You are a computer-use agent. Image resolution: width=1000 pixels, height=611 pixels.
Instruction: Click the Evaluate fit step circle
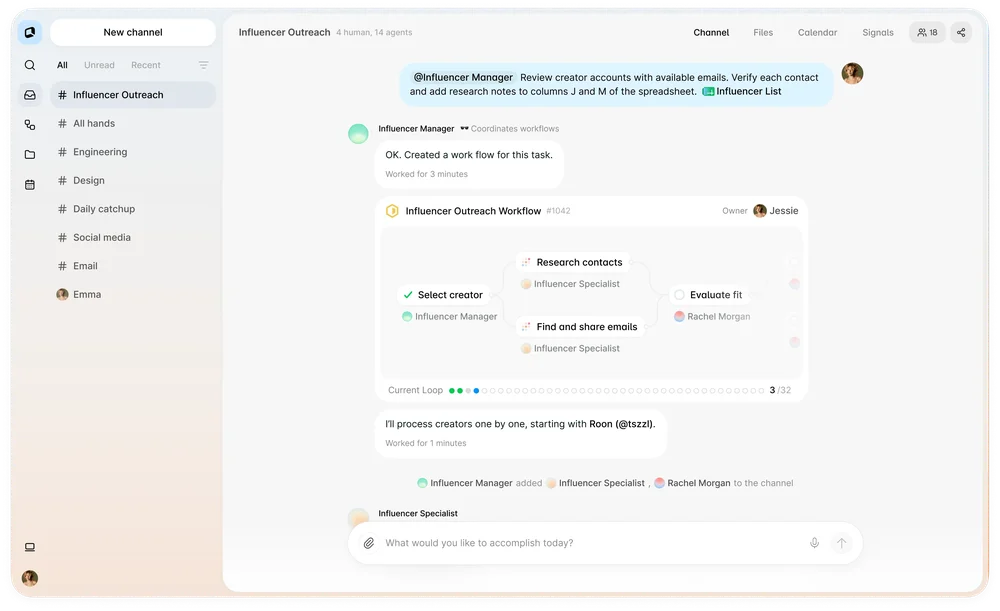679,295
